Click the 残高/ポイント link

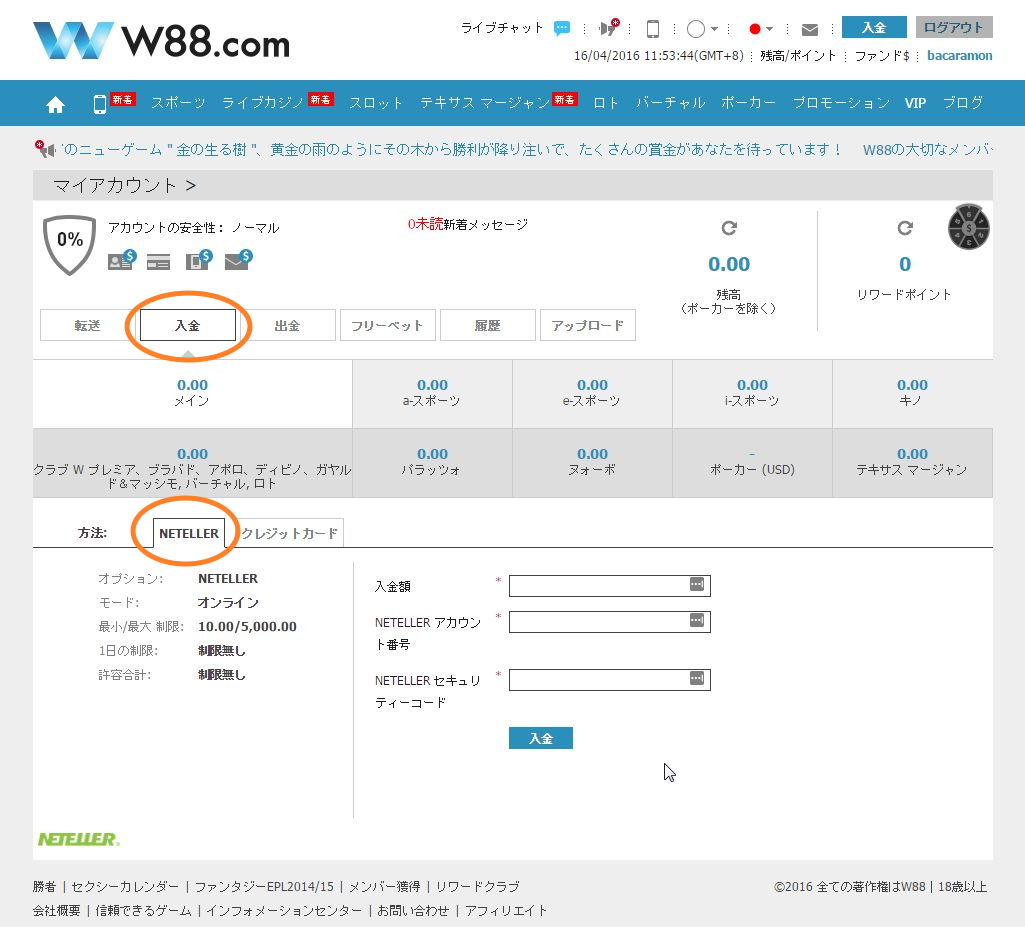point(798,56)
